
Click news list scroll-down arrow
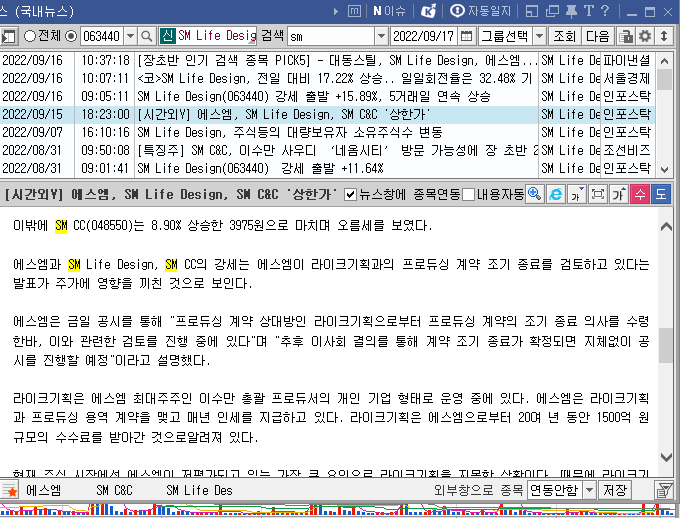664,170
